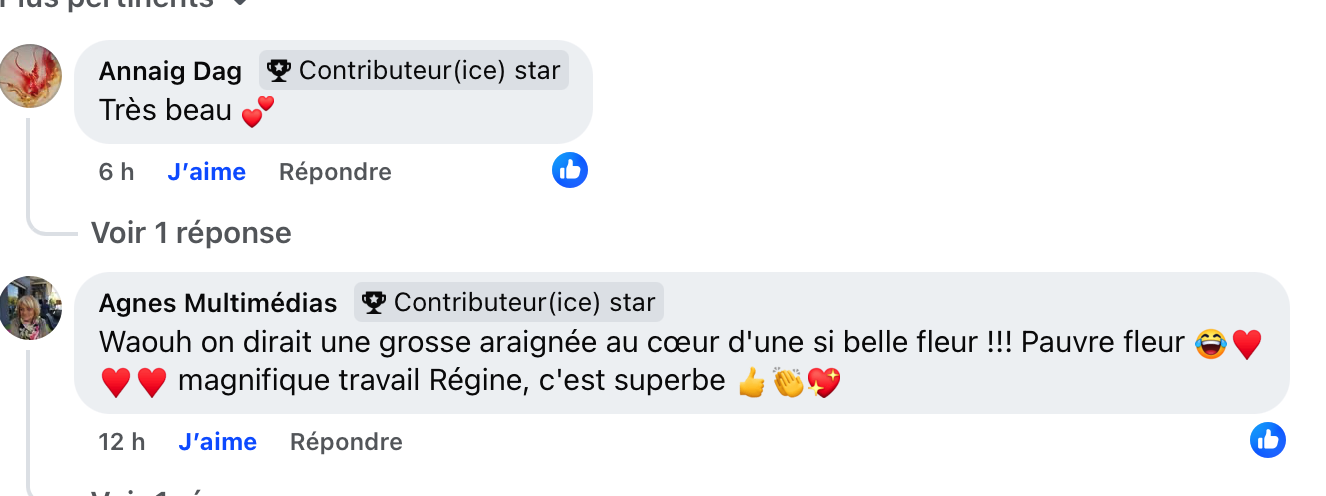Click the clapping hands emoji in Agnes' comment
Image resolution: width=1326 pixels, height=496 pixels.
[788, 382]
